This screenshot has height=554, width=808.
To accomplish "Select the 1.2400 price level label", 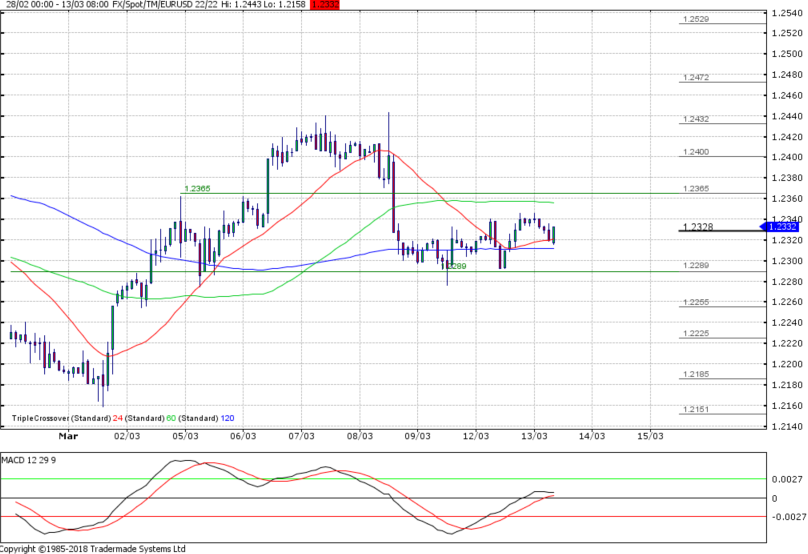I will pos(695,152).
